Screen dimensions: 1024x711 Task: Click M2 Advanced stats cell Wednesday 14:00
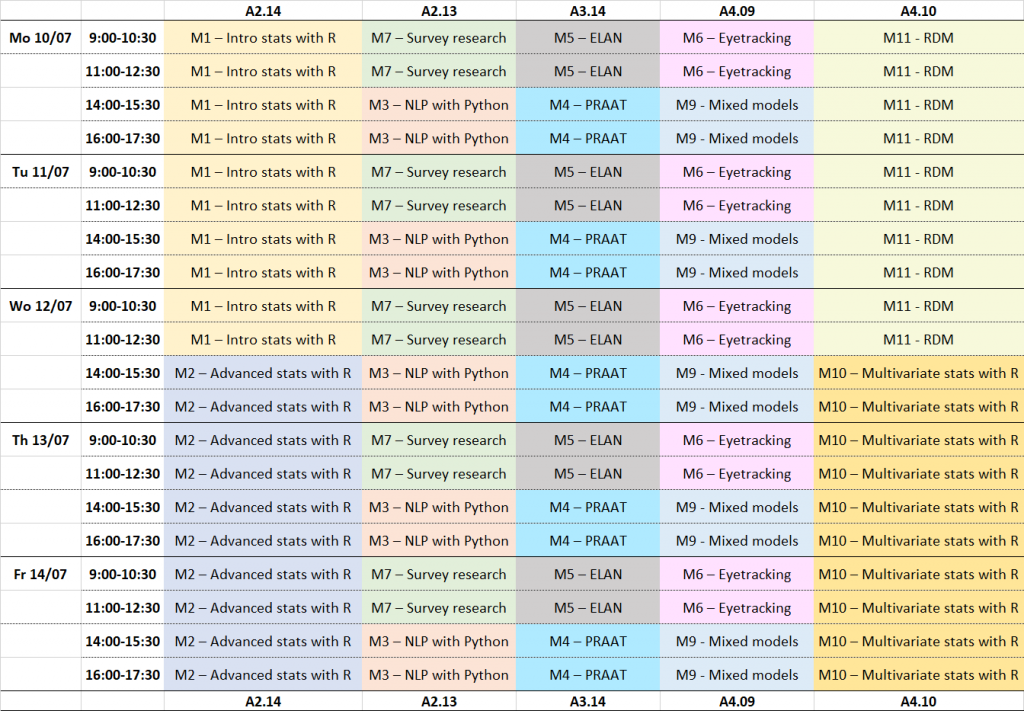click(263, 373)
